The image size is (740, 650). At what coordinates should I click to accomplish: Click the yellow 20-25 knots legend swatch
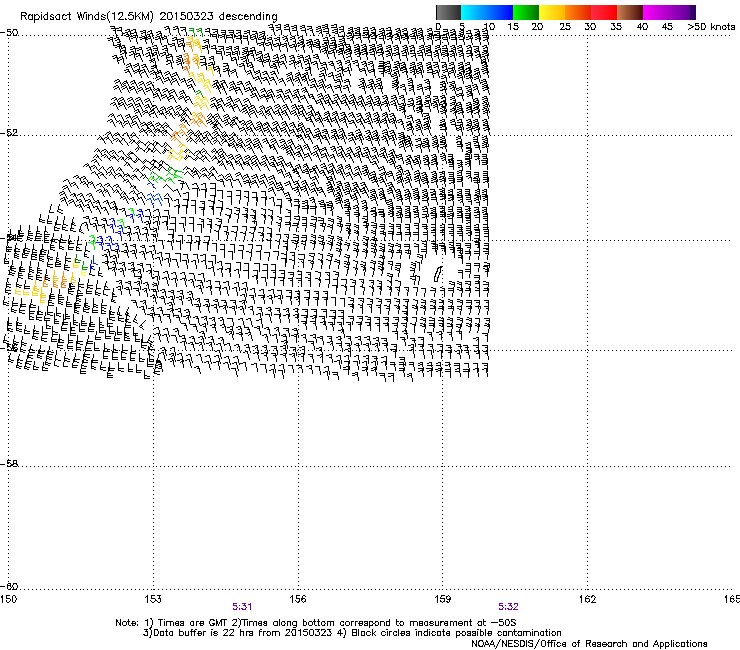pyautogui.click(x=552, y=12)
